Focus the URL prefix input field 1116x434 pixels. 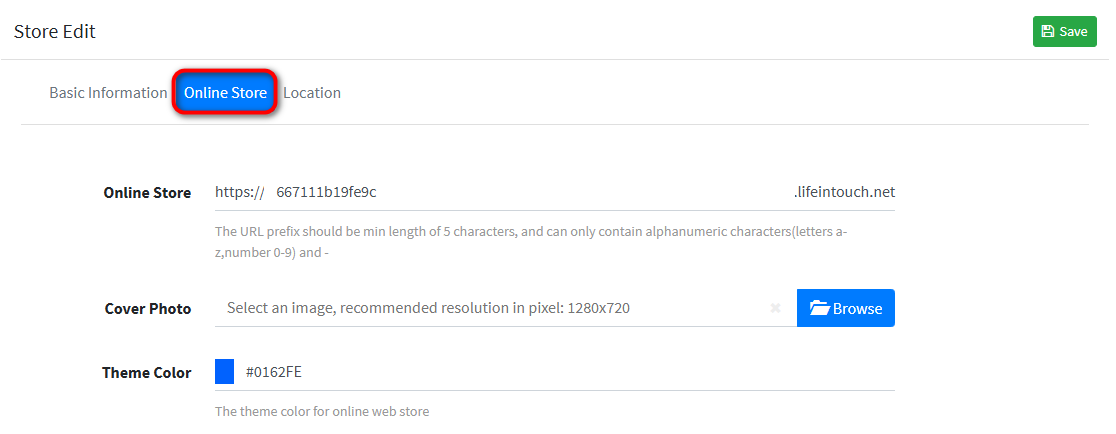tap(530, 192)
